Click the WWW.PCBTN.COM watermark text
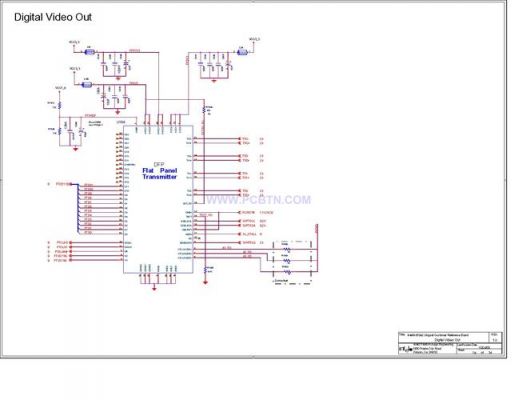Screen dimensions: 518x400 [259, 200]
